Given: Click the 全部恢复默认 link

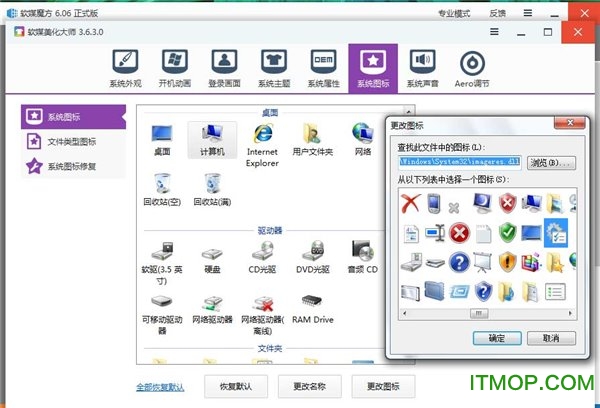Looking at the screenshot, I should point(161,387).
